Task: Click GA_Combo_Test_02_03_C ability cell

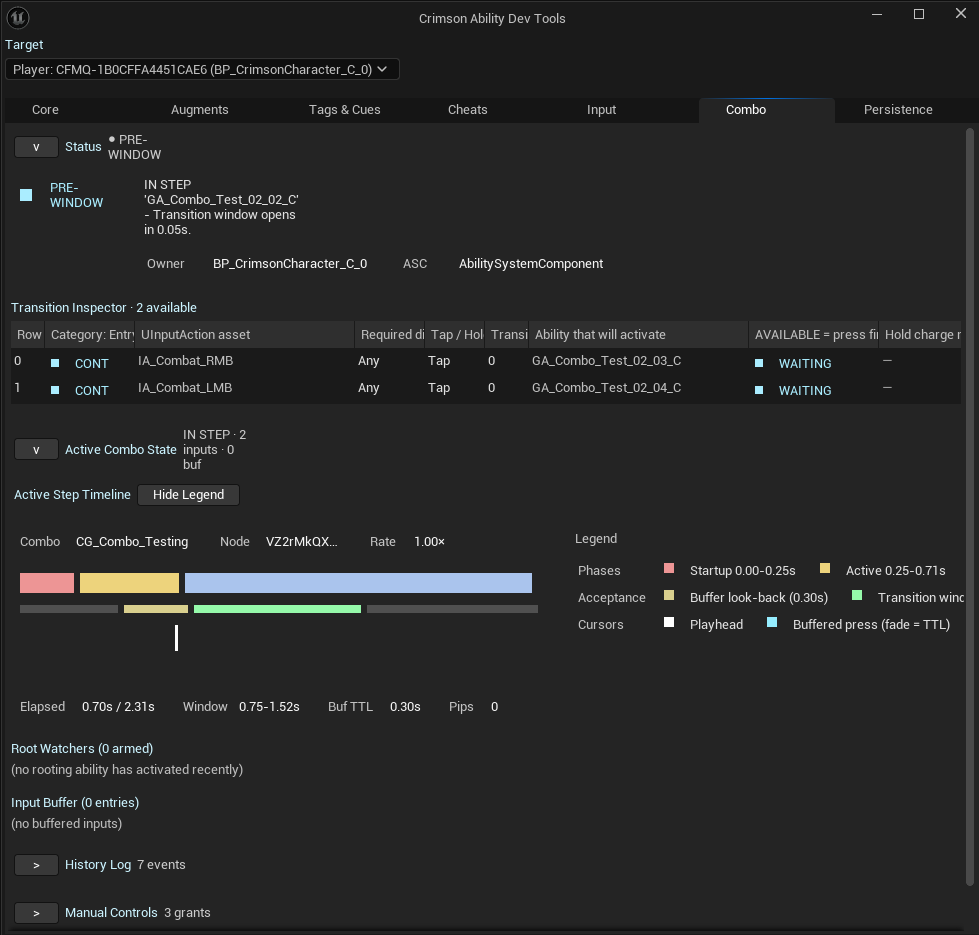Action: [x=606, y=361]
